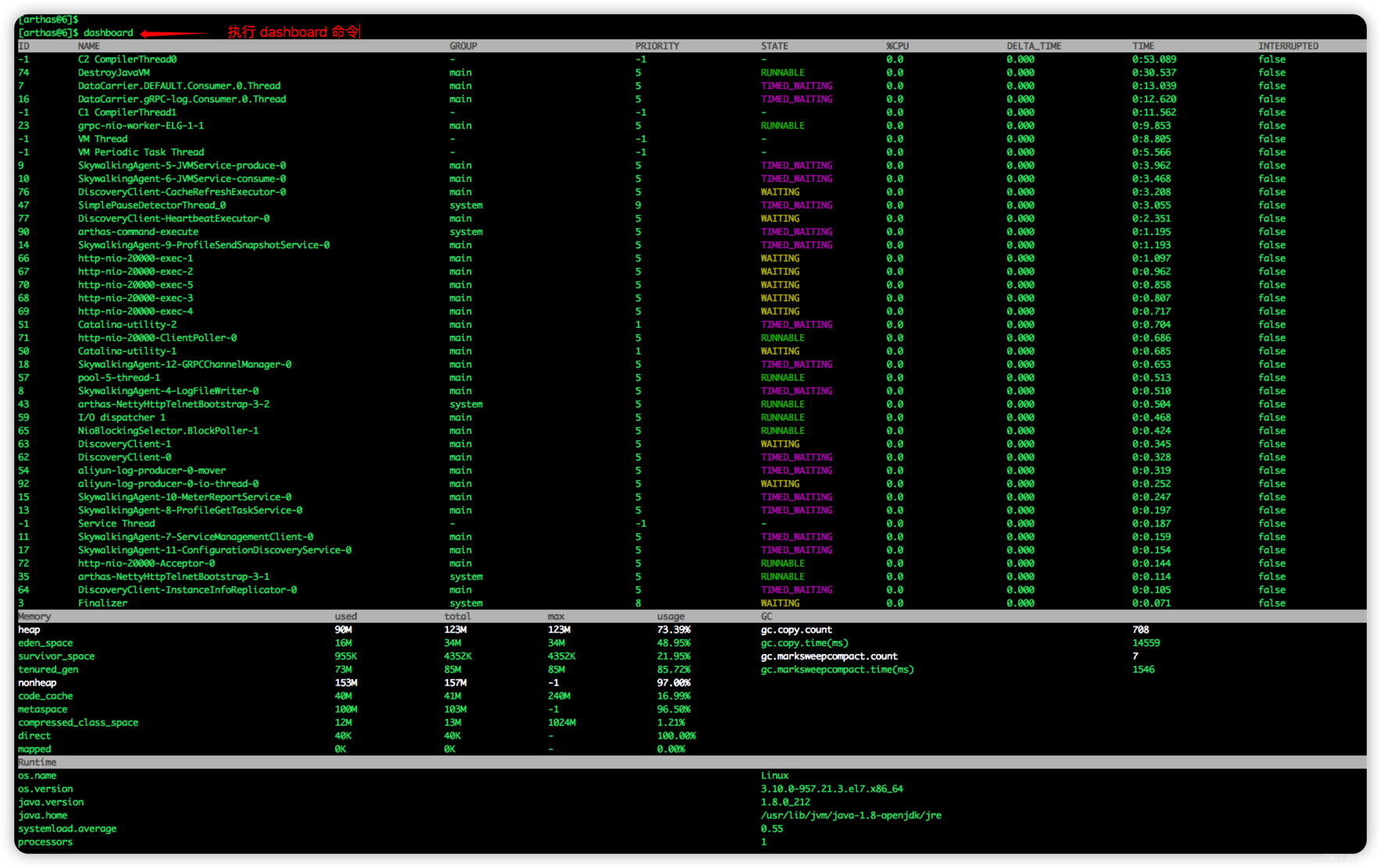Screen dimensions: 1381x868
Task: Click 'arthas-command-execute' thread name
Action: 138,232
